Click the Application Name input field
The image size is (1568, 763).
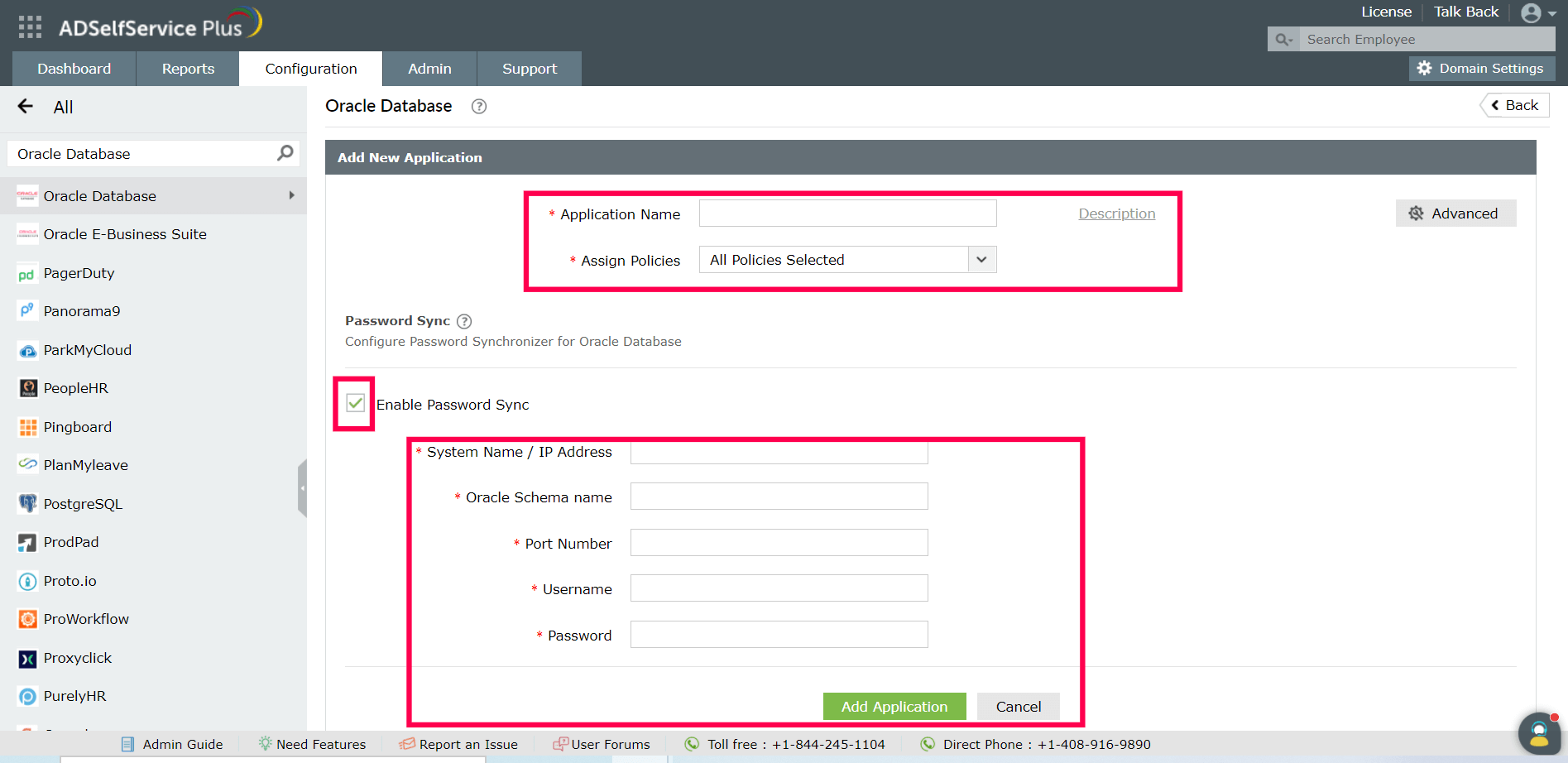[x=847, y=214]
